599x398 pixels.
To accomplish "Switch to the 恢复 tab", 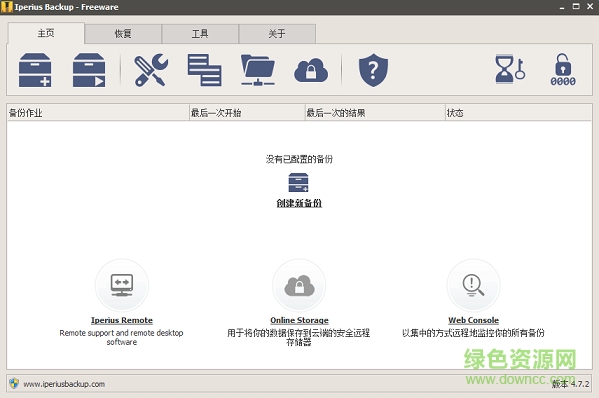I will click(123, 34).
